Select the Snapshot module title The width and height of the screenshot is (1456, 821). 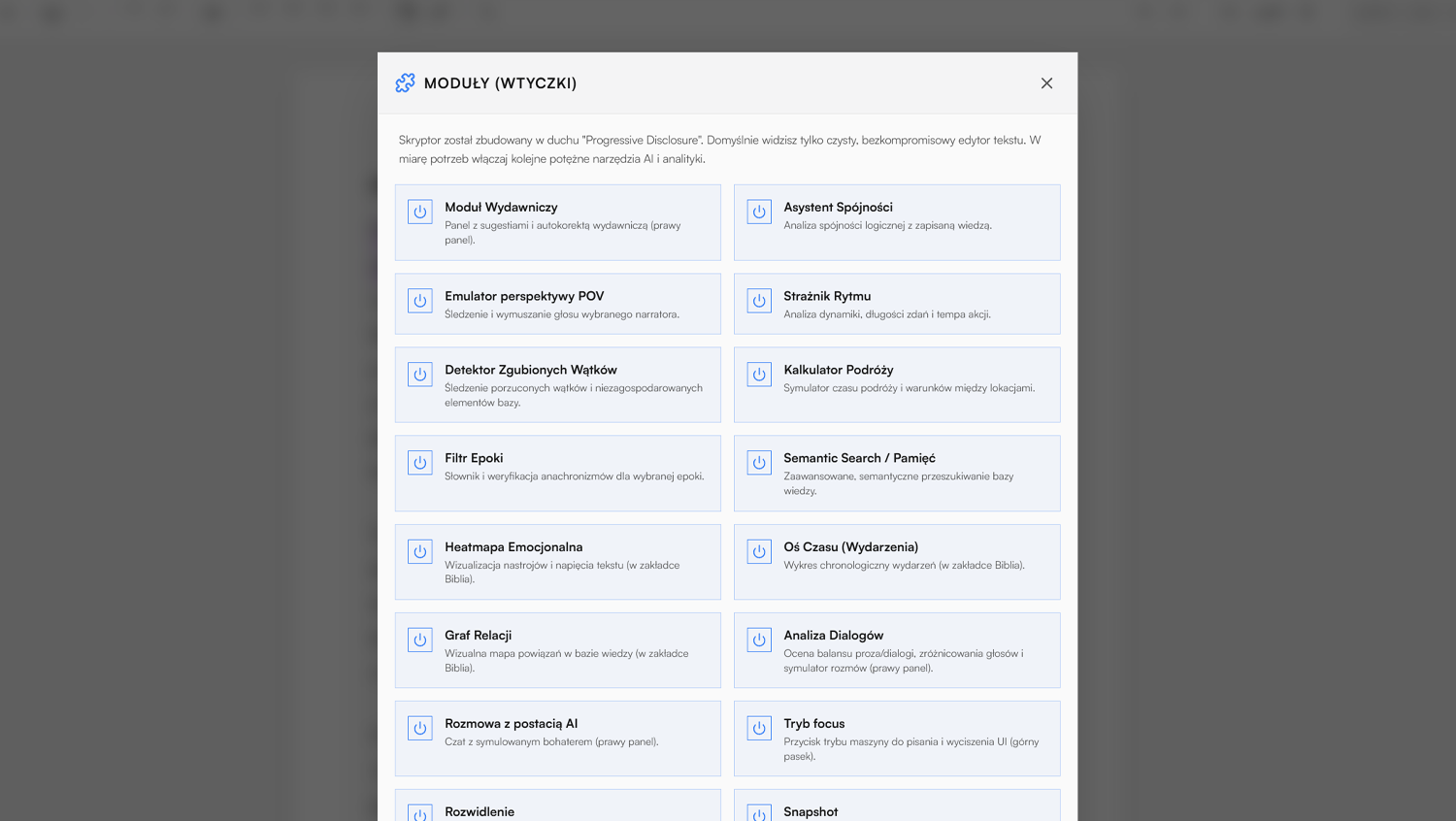click(811, 812)
